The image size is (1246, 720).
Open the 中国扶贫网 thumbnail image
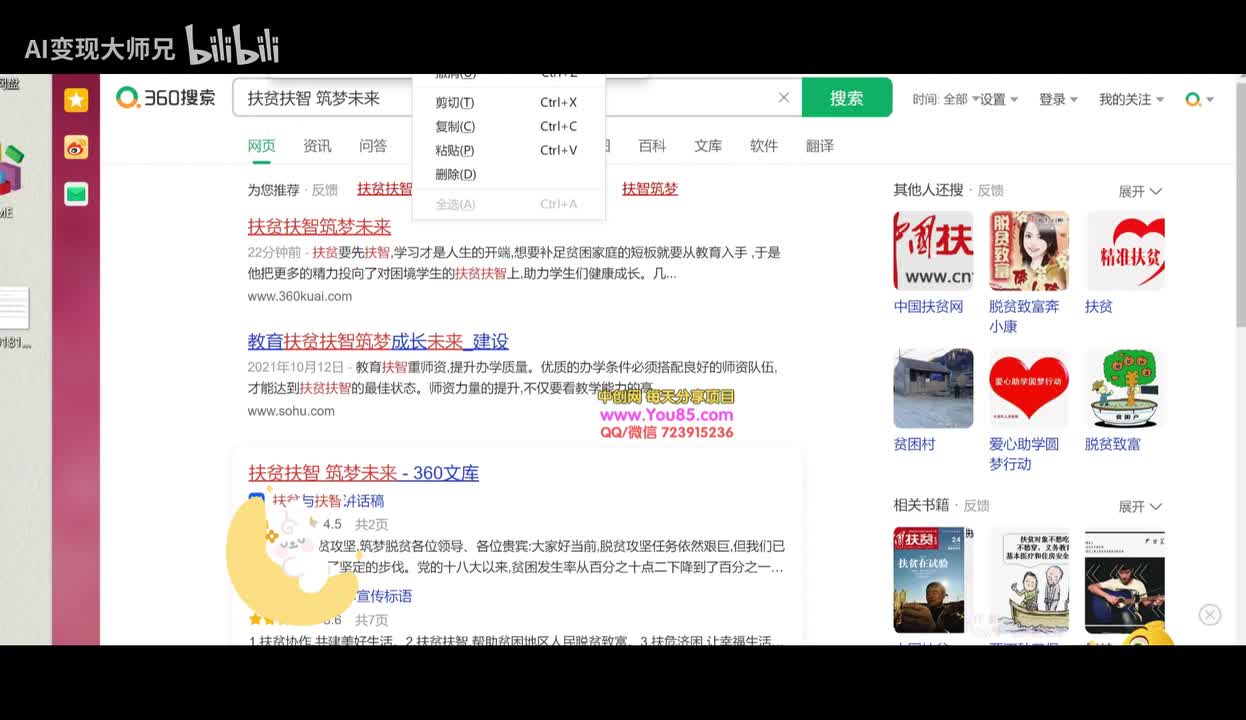(933, 250)
